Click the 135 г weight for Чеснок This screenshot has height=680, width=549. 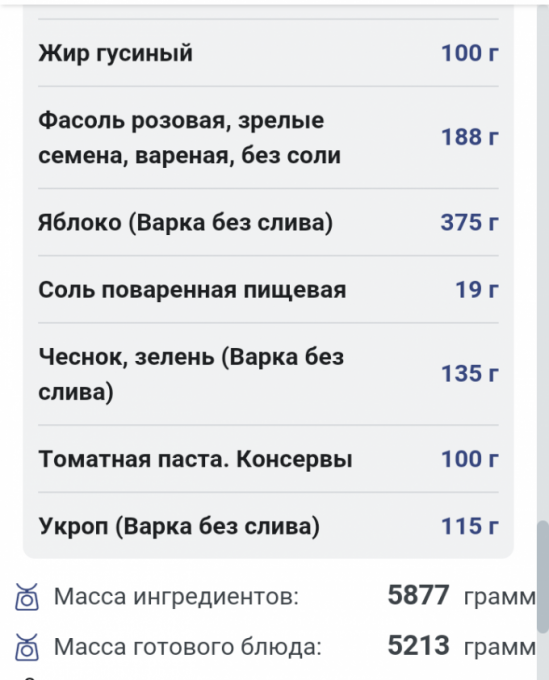(x=470, y=373)
